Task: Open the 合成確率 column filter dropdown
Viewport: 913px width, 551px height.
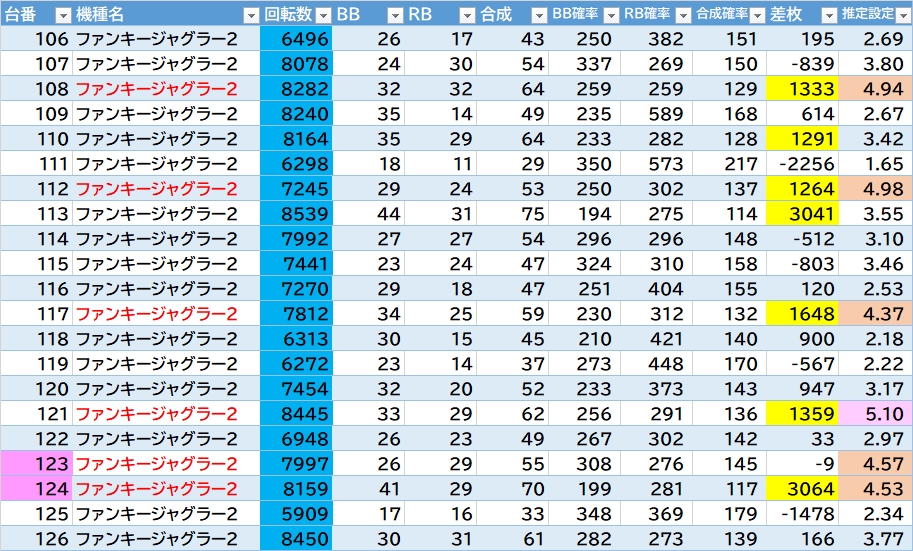Action: 757,15
